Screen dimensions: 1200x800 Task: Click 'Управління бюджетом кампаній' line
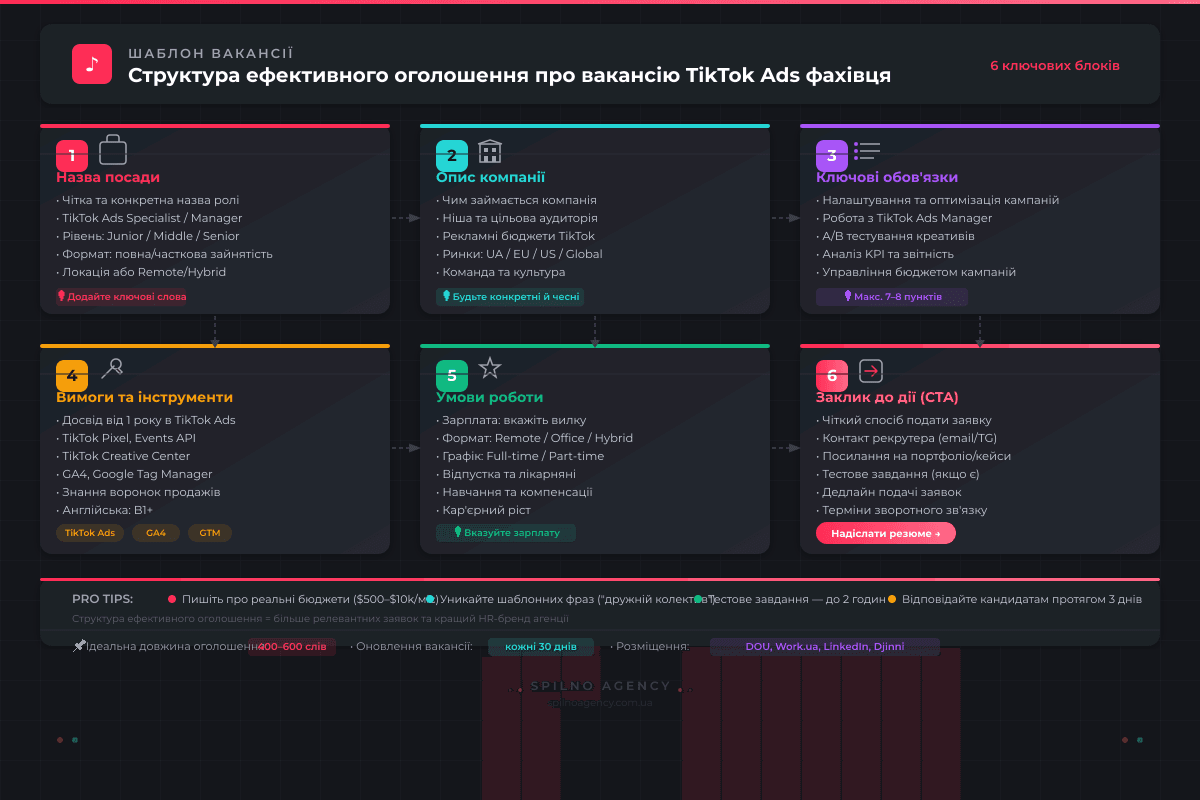(916, 272)
